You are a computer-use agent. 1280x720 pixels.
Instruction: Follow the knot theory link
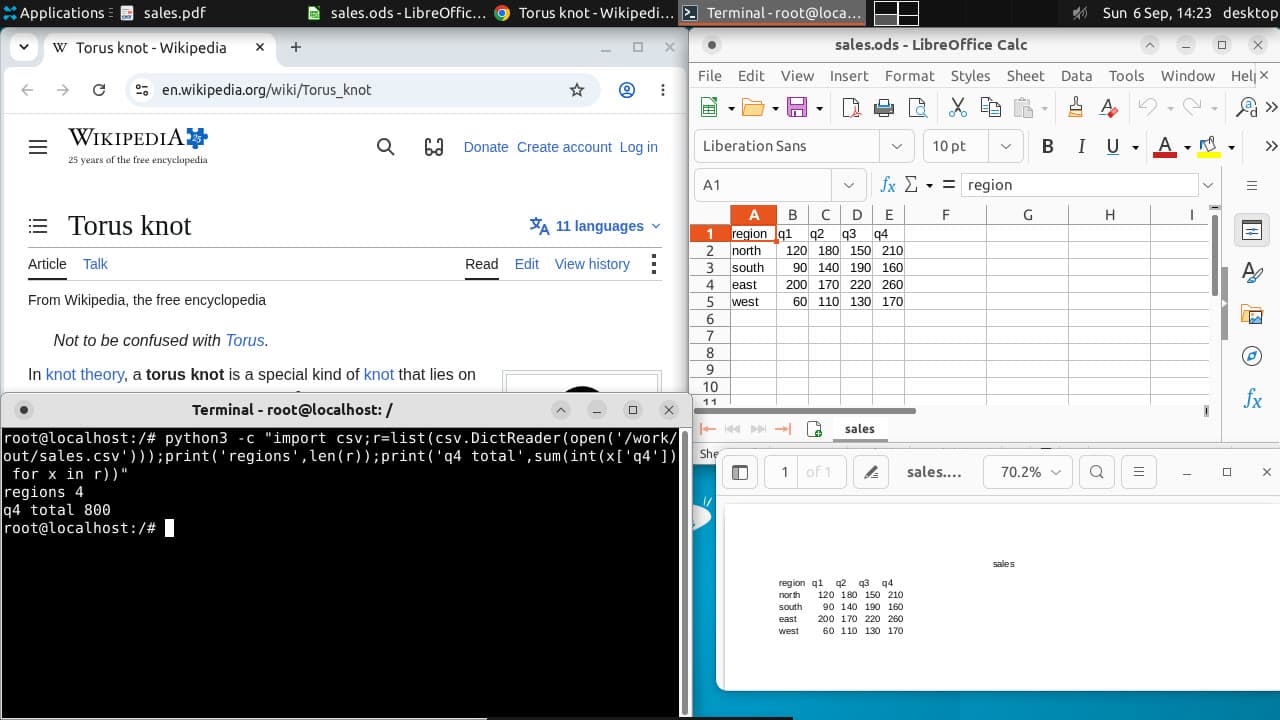tap(85, 375)
